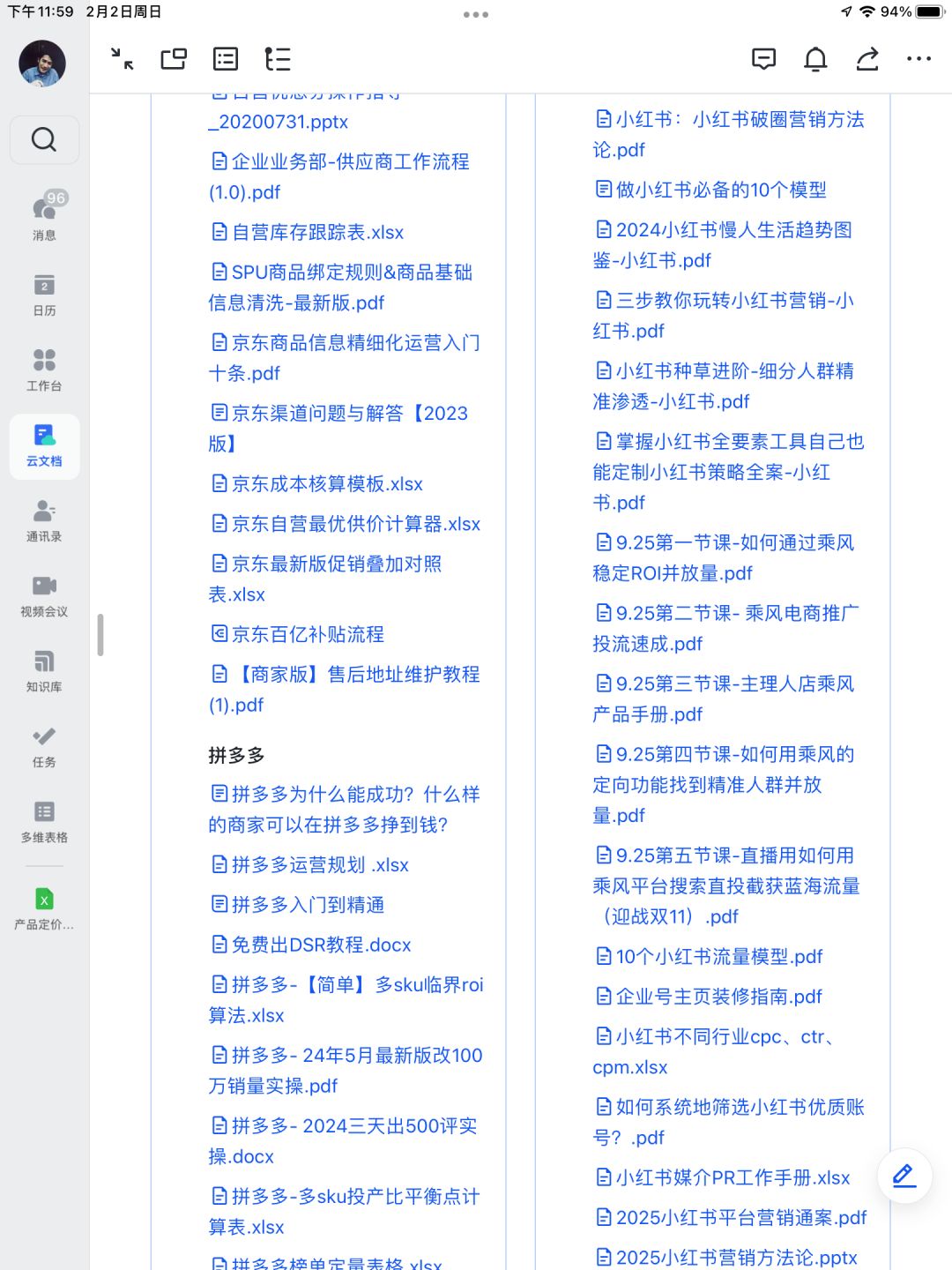Viewport: 952px width, 1270px height.
Task: Tap the sidebar resize handle
Action: [x=100, y=635]
